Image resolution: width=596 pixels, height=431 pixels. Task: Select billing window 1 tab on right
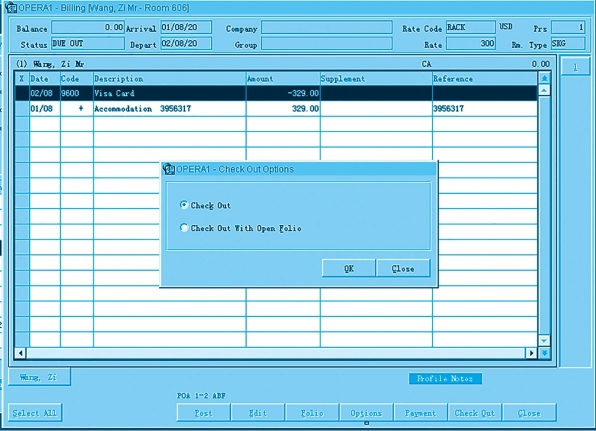pyautogui.click(x=575, y=67)
